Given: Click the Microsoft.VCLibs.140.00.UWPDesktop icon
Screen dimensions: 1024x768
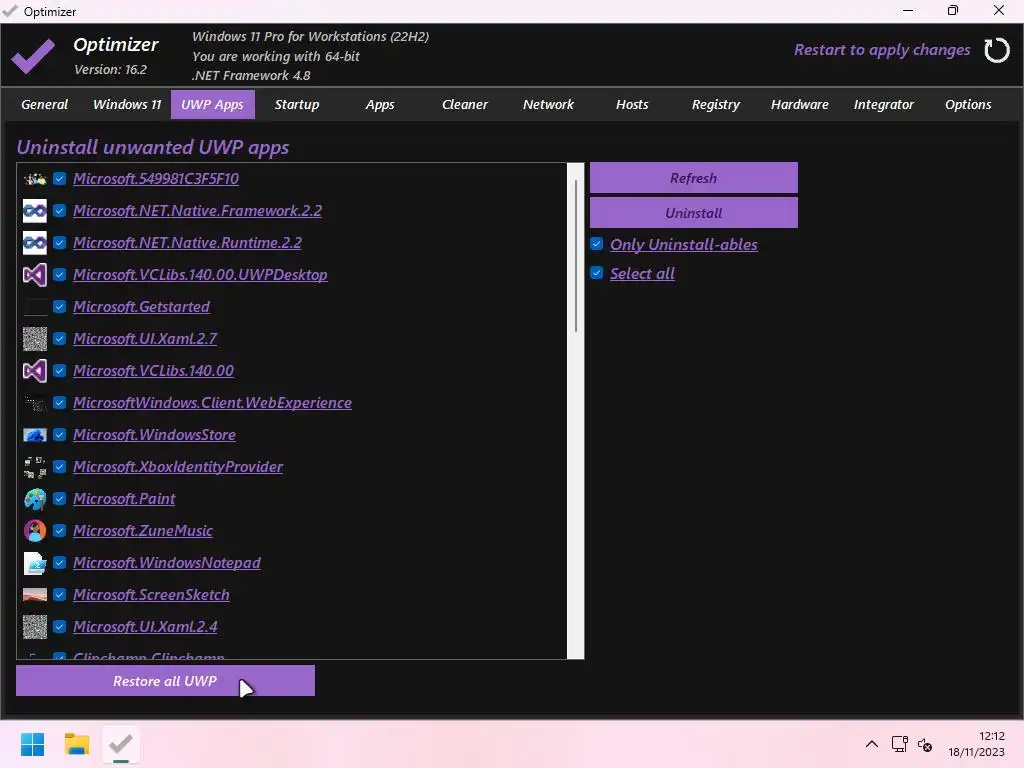Looking at the screenshot, I should pyautogui.click(x=35, y=275).
